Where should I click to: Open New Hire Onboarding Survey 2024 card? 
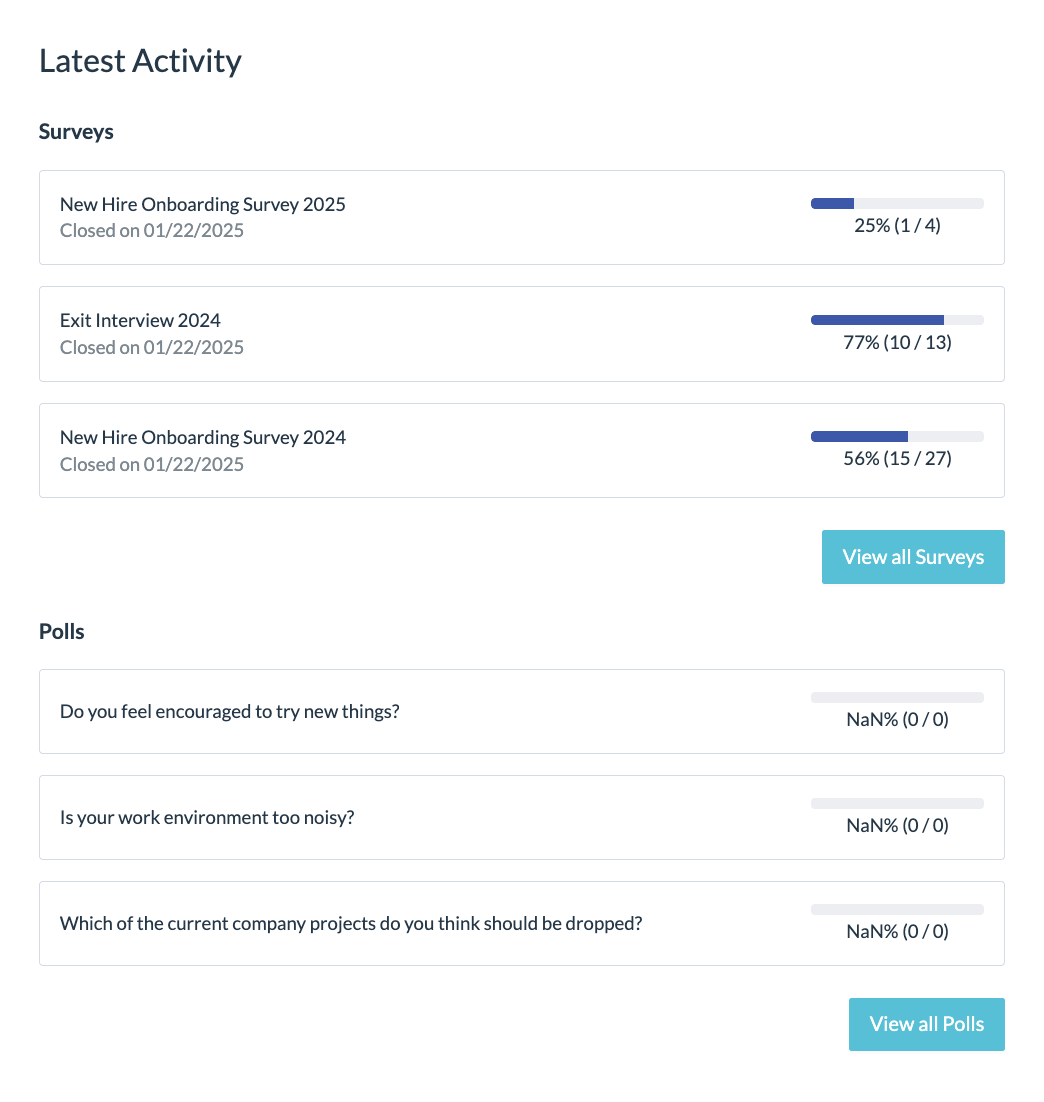pyautogui.click(x=522, y=450)
